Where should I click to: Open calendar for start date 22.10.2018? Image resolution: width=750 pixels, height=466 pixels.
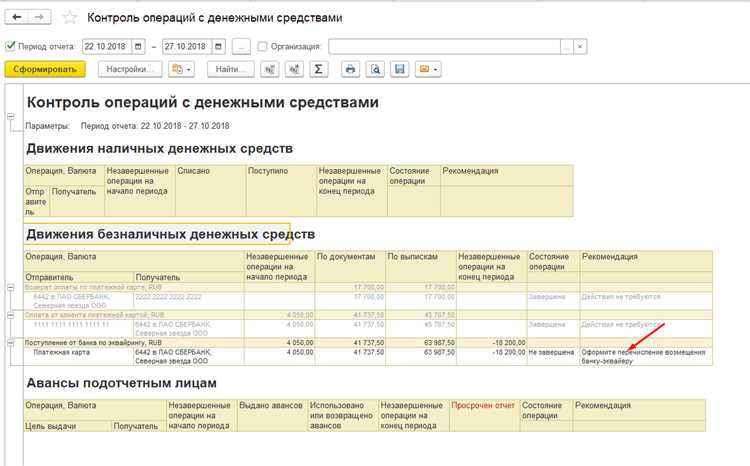pyautogui.click(x=138, y=46)
